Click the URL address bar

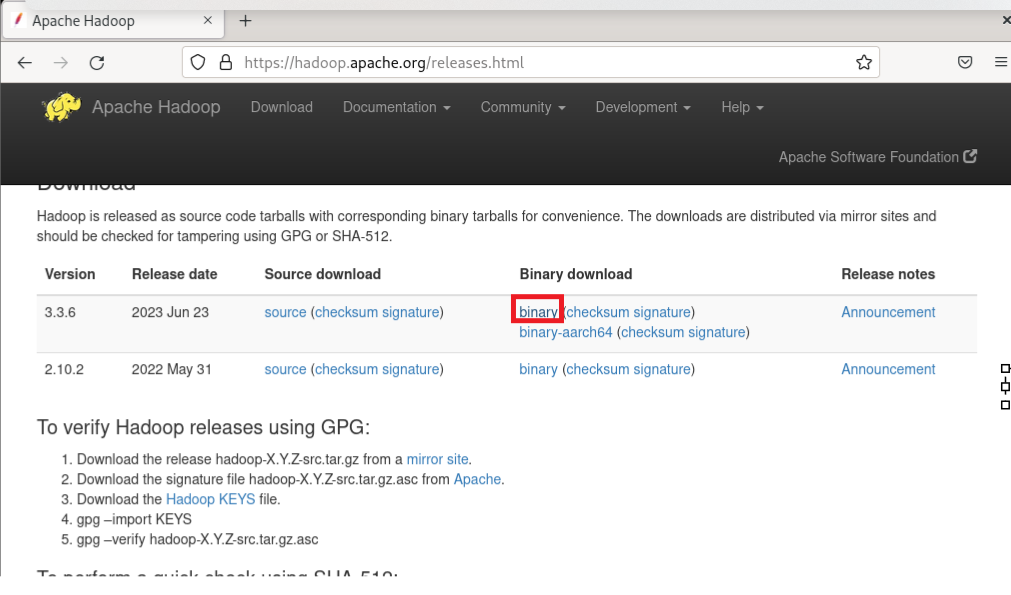(x=531, y=63)
